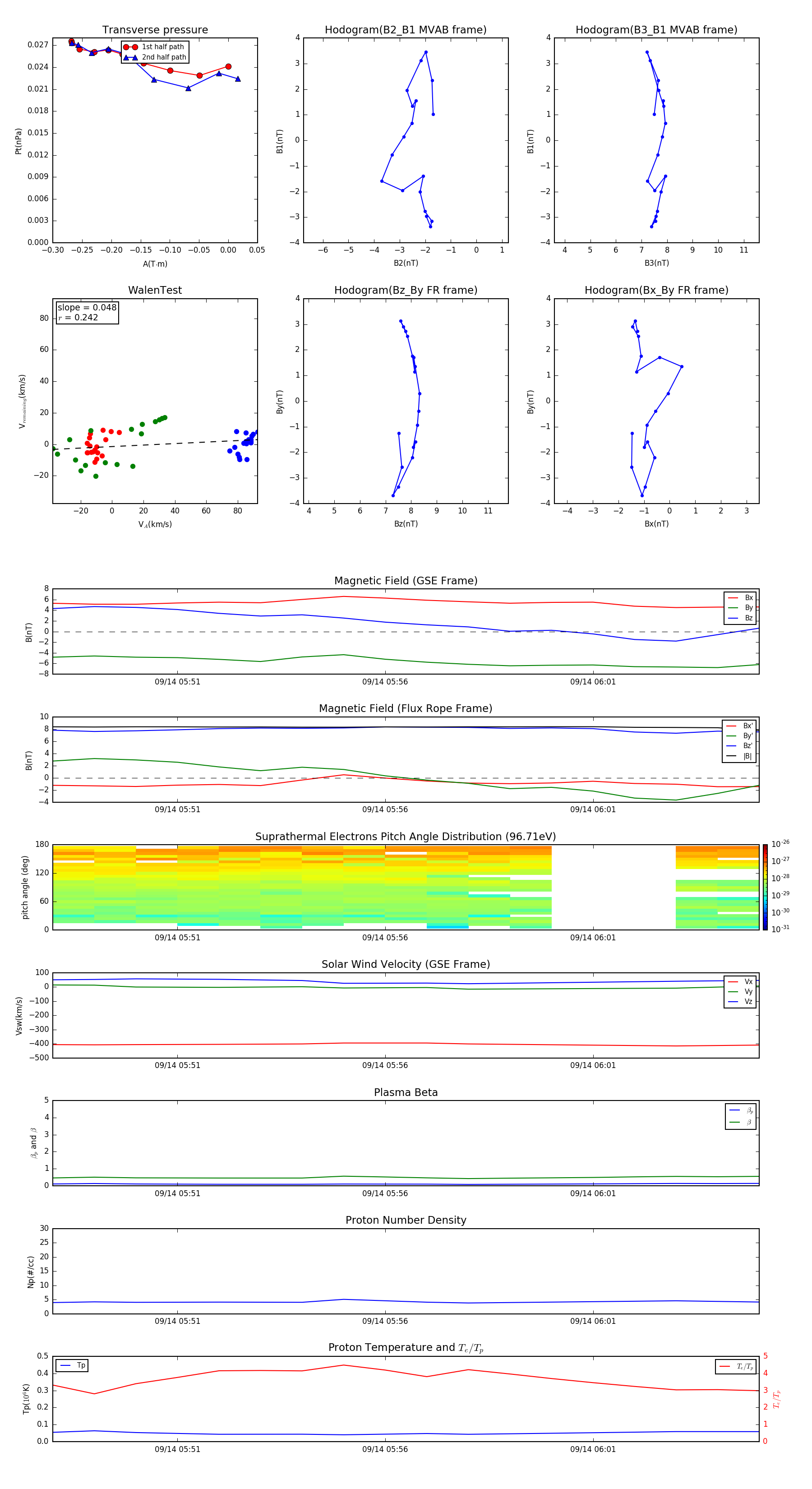Select the 'slope = 0.048' annotation

(87, 308)
